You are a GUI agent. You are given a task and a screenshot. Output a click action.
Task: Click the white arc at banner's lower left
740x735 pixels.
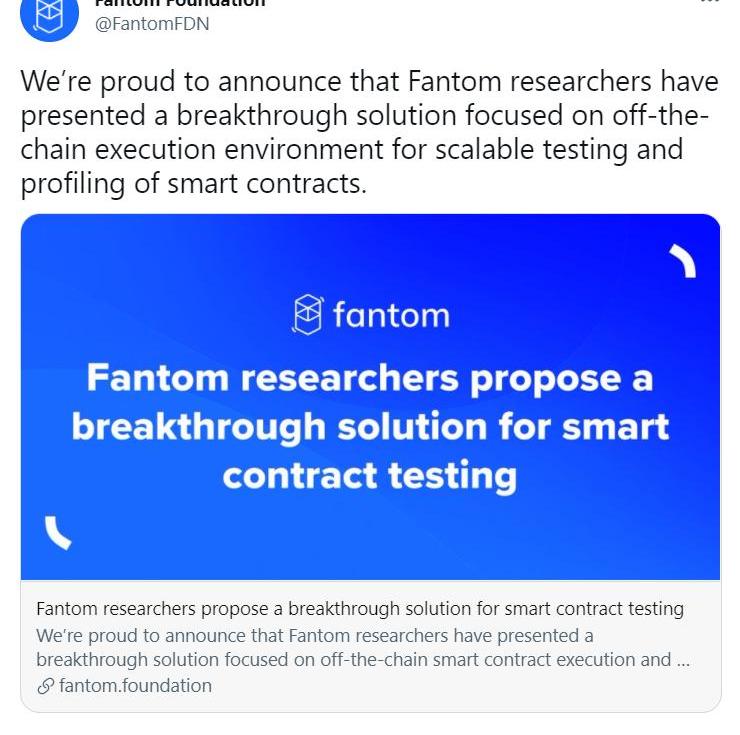(x=58, y=533)
